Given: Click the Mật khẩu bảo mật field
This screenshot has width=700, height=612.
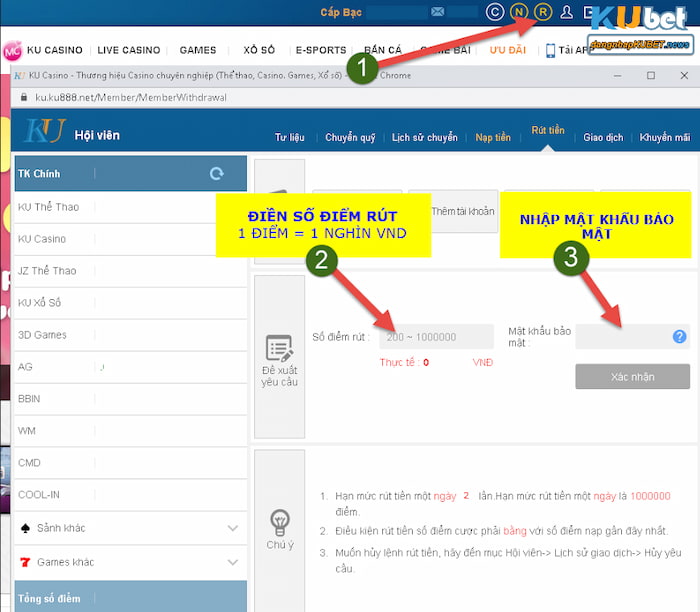Looking at the screenshot, I should tap(632, 337).
